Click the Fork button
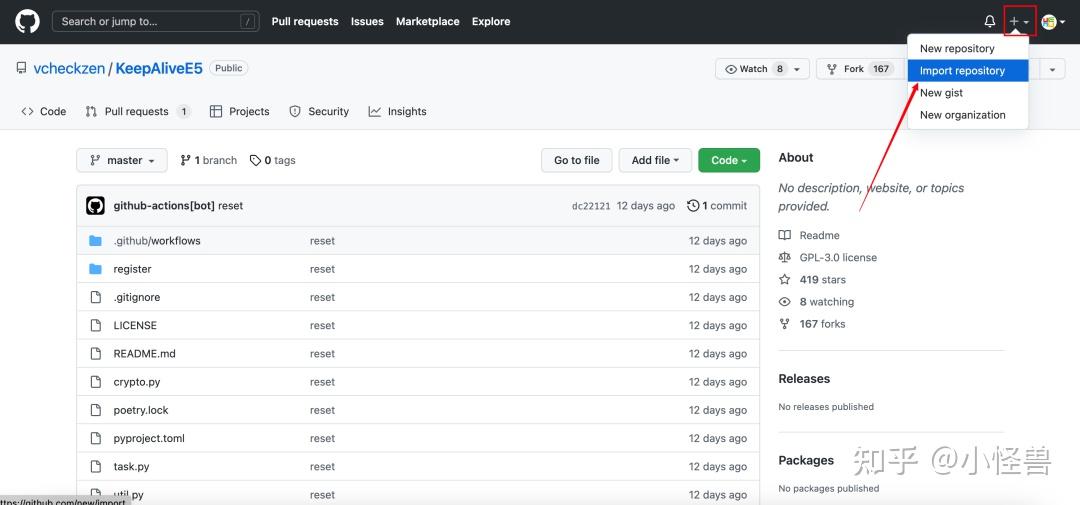 [860, 69]
